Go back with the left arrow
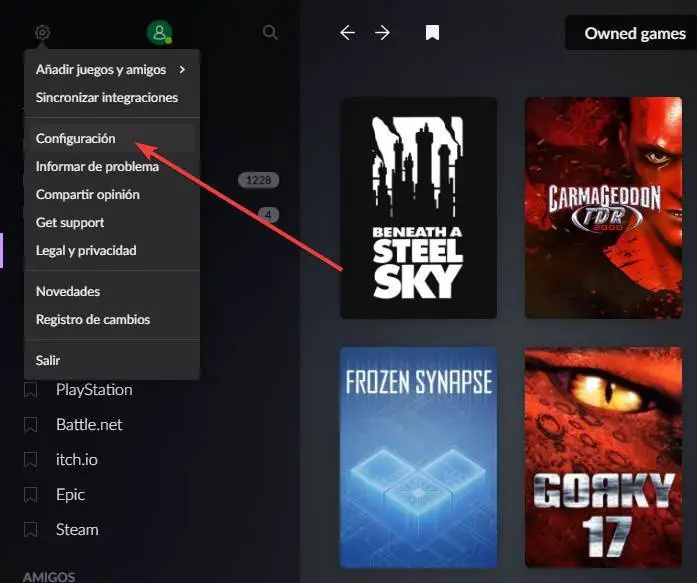The image size is (697, 583). [347, 32]
